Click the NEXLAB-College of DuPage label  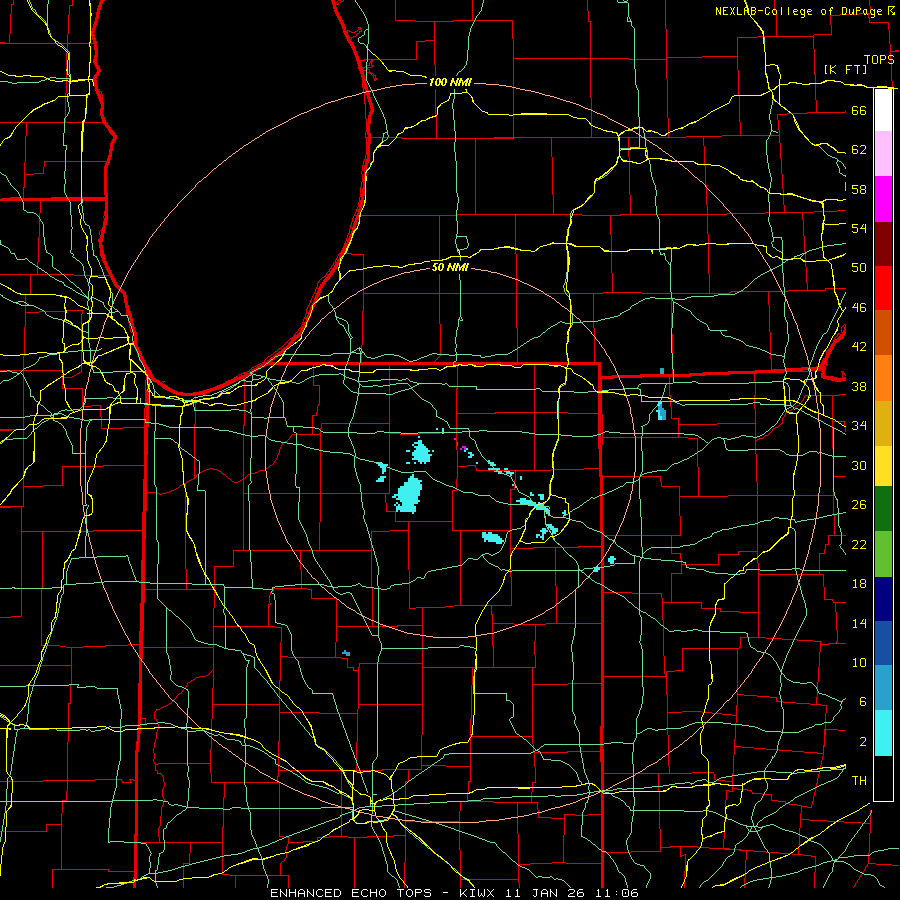click(x=801, y=11)
